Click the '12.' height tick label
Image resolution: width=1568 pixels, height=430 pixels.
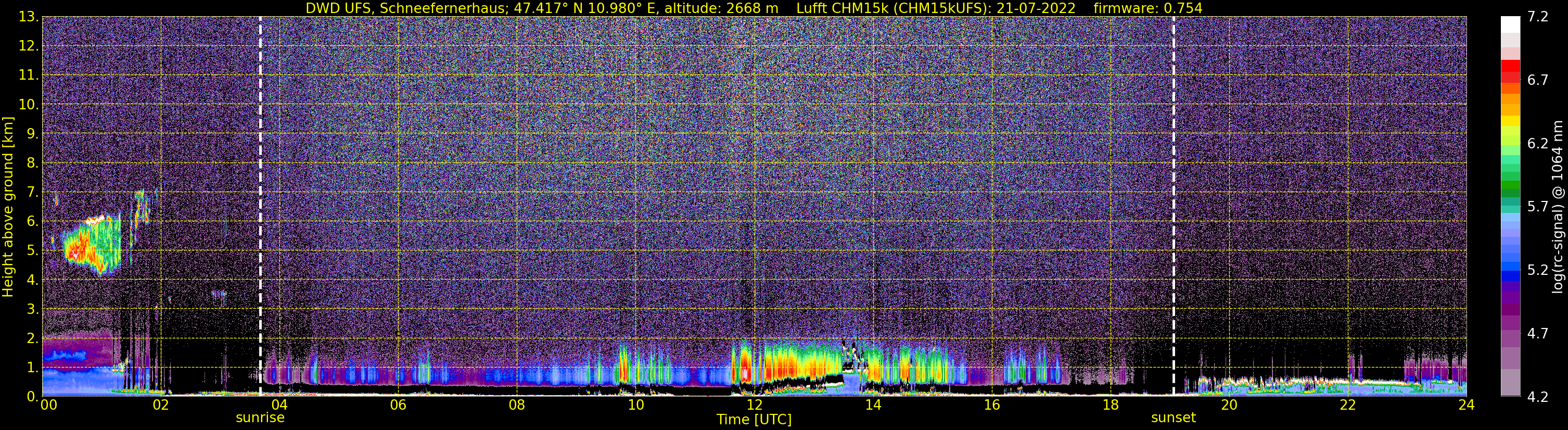click(x=29, y=46)
